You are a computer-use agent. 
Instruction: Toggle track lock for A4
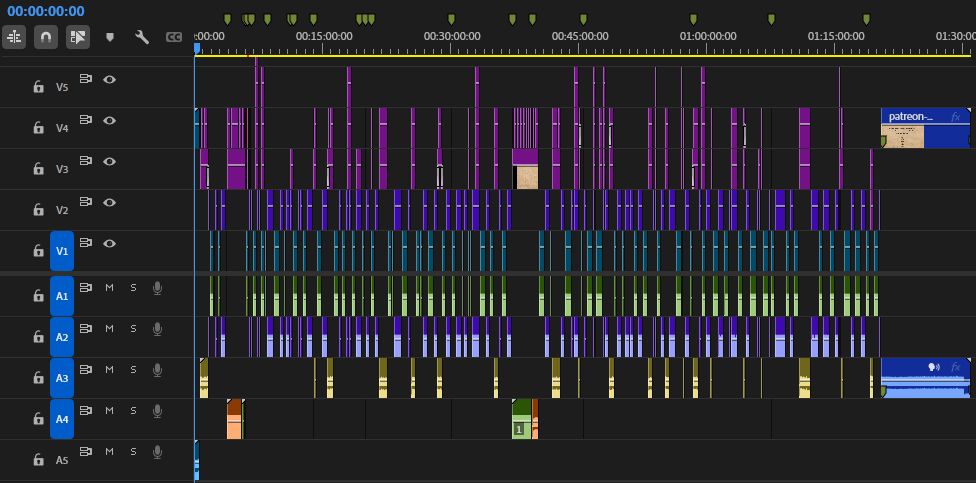[x=38, y=418]
